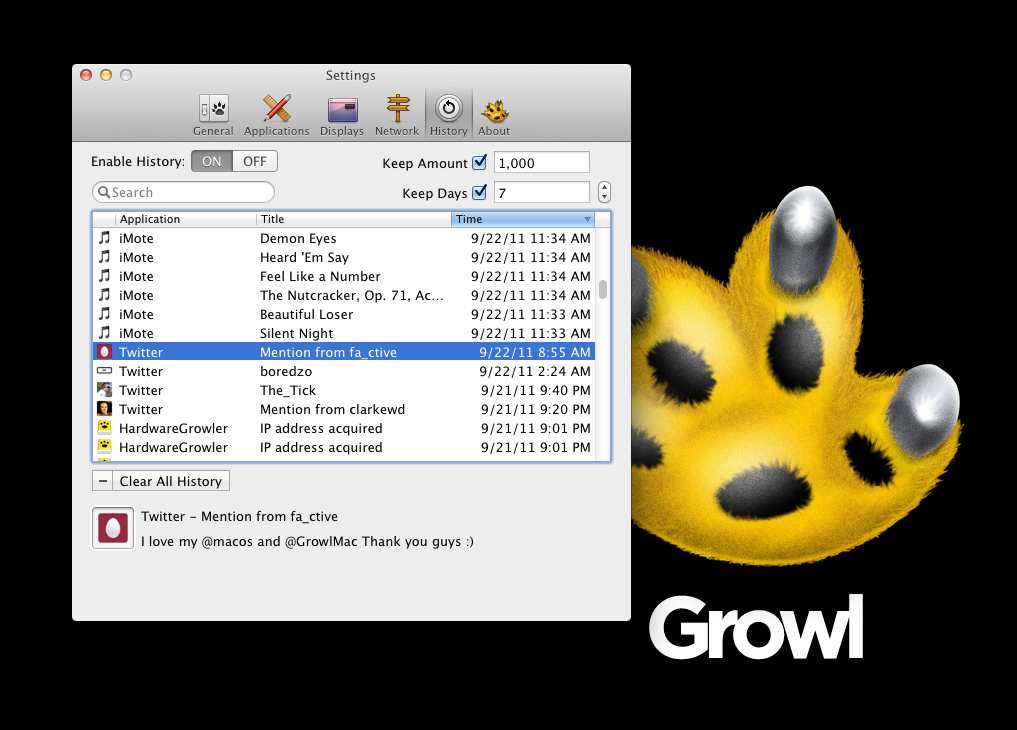This screenshot has height=730, width=1017.
Task: Click the minus remove entry button
Action: point(102,481)
